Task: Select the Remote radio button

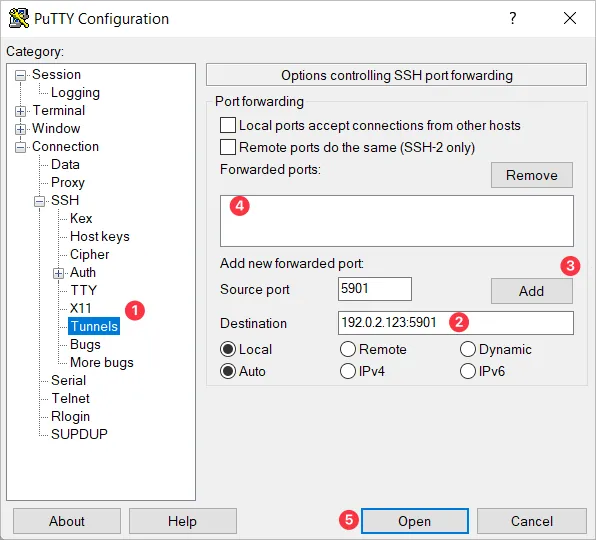Action: 348,349
